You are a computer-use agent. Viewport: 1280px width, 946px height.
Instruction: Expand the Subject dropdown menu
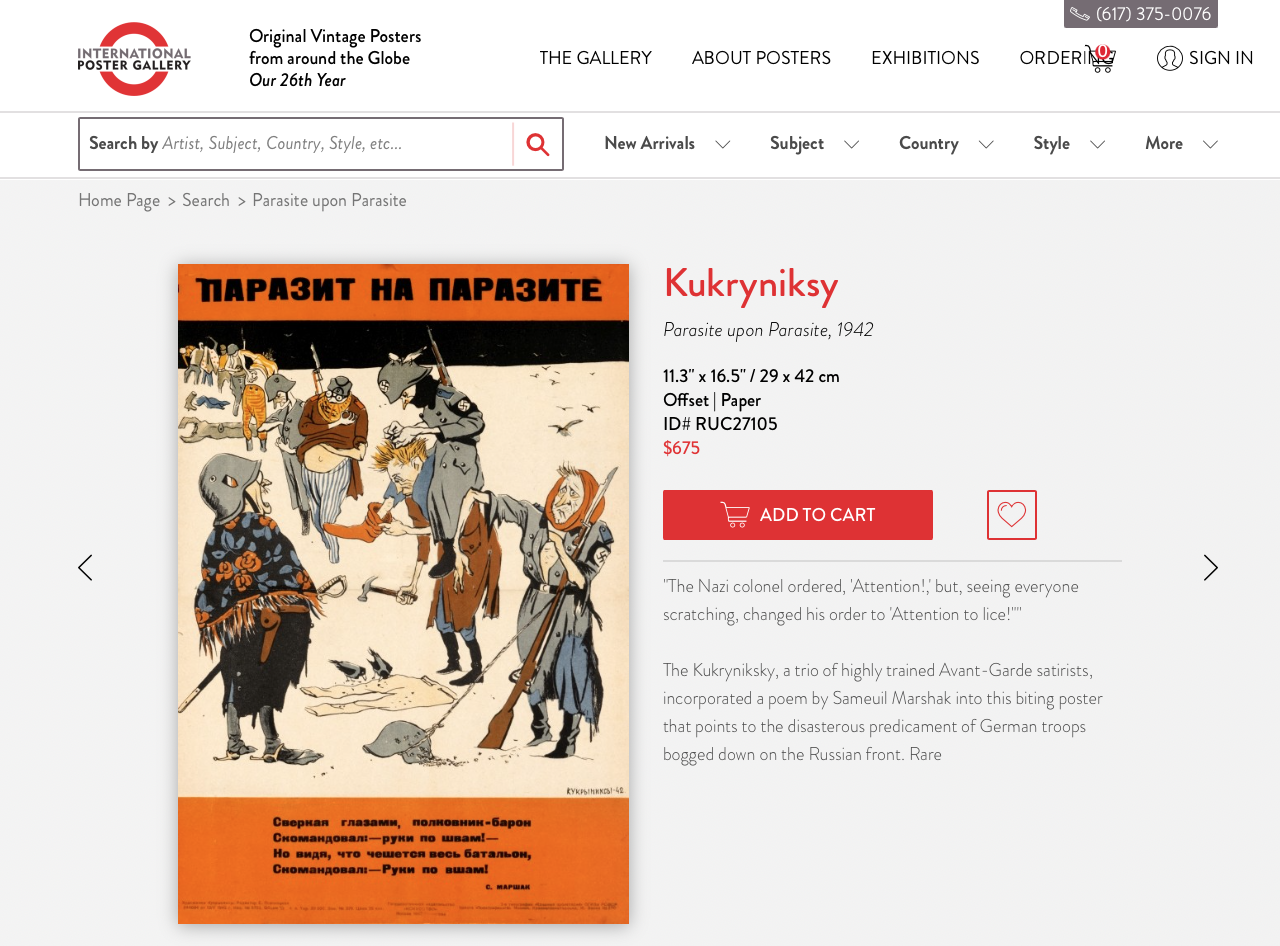coord(814,144)
